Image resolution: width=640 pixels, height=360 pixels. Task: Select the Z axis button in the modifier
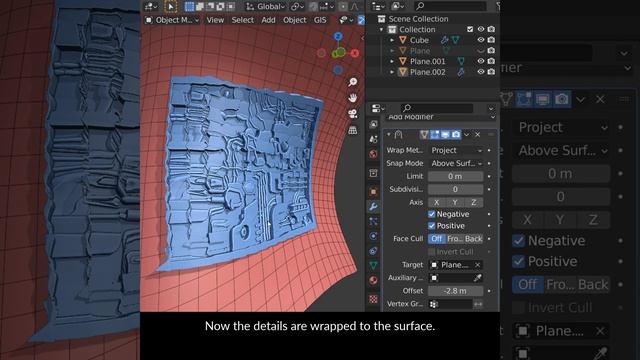click(x=473, y=202)
